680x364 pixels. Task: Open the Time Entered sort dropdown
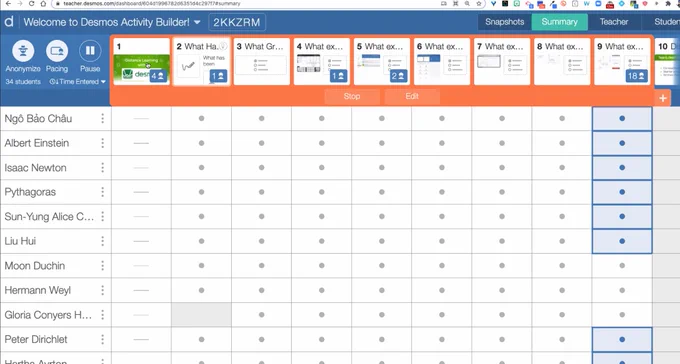[x=78, y=82]
